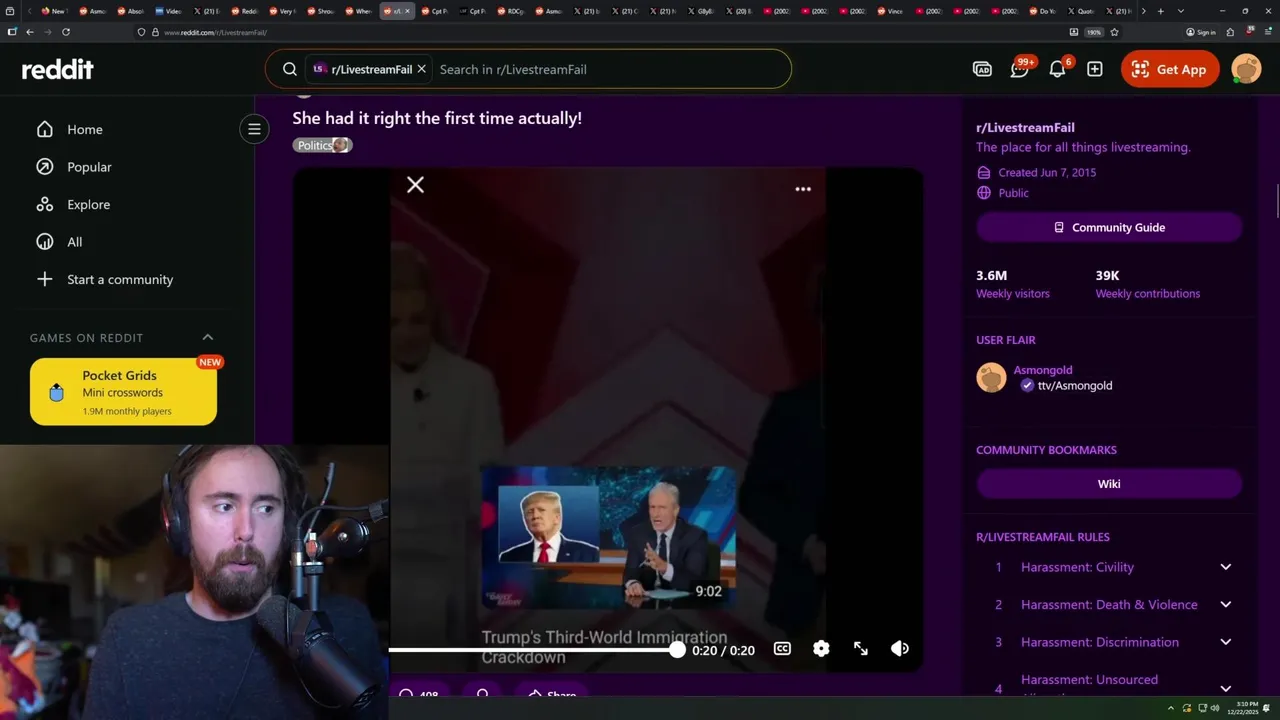This screenshot has height=720, width=1280.
Task: Close the active reddit browser tab
Action: click(x=407, y=11)
